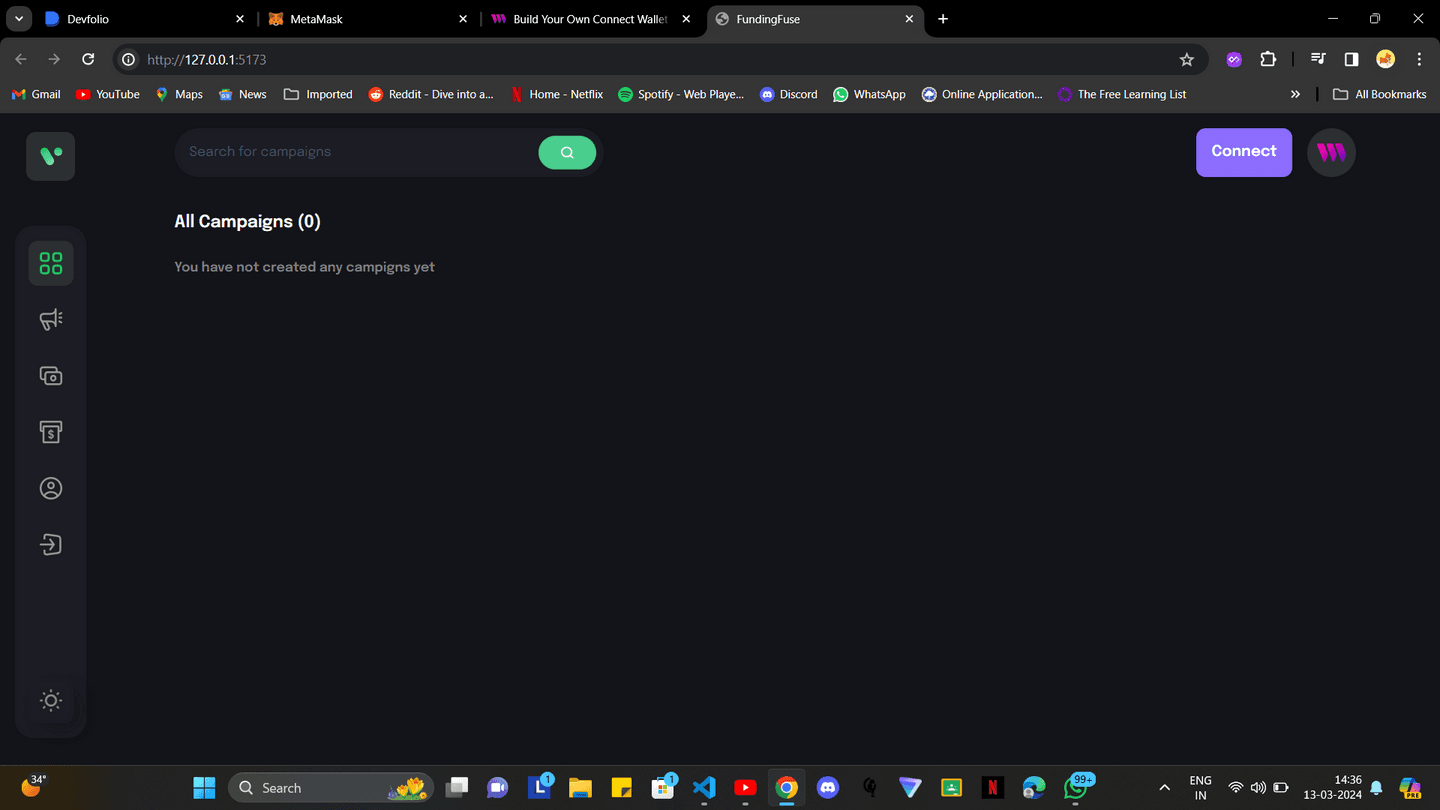Open the pink W profile avatar
Image resolution: width=1440 pixels, height=810 pixels.
click(1331, 152)
